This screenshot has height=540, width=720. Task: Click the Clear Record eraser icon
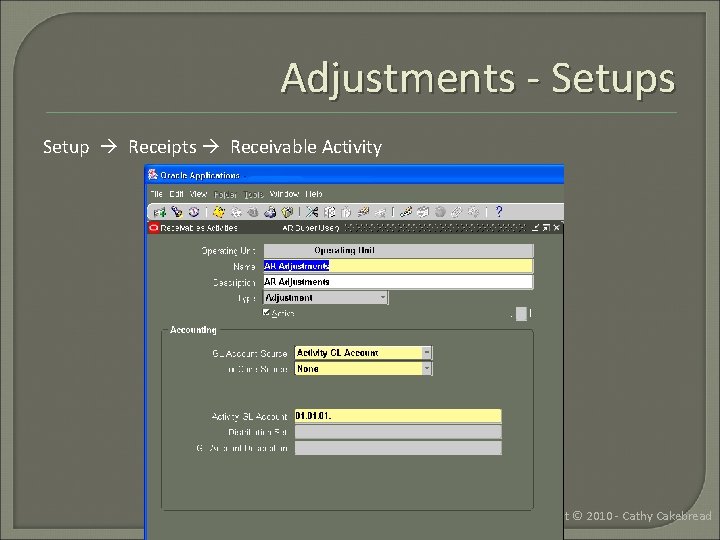tap(363, 212)
